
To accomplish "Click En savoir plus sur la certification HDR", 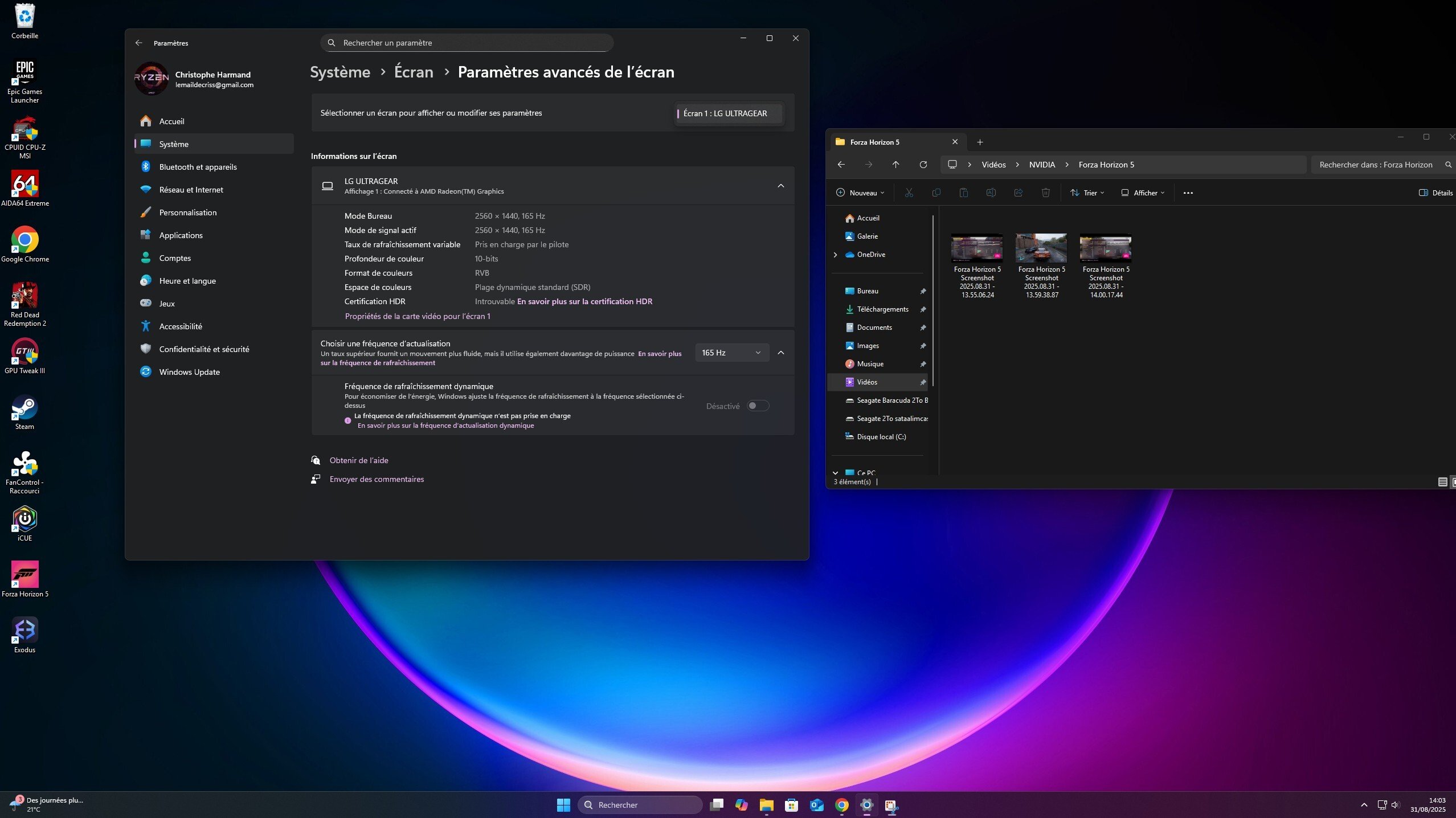I will coord(584,301).
